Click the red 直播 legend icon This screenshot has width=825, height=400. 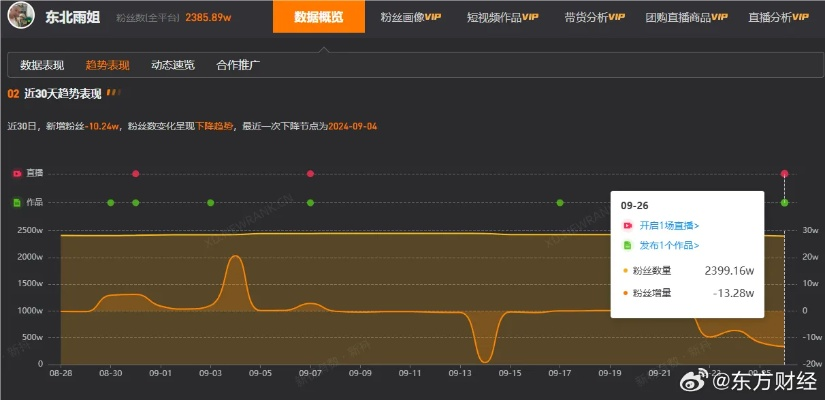coord(17,173)
